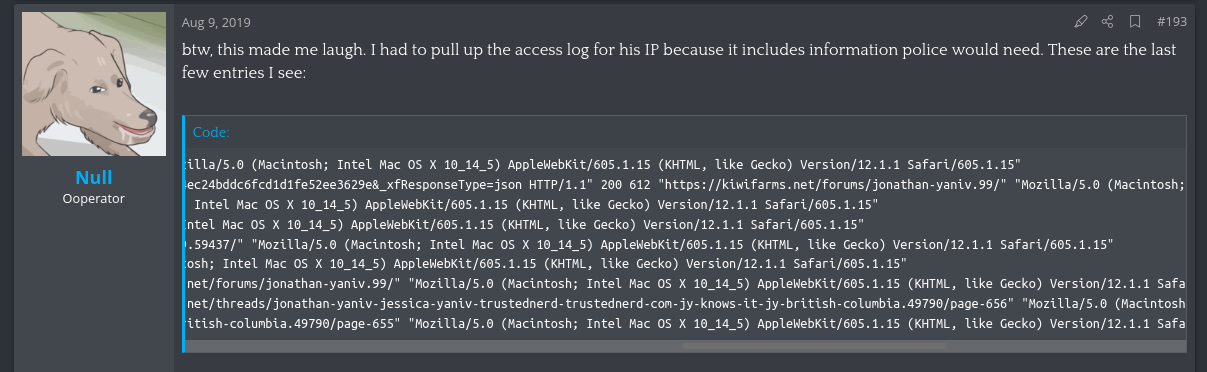Click scrollbar track left of the thumb
Viewport: 1207px width, 372px height.
pos(433,346)
